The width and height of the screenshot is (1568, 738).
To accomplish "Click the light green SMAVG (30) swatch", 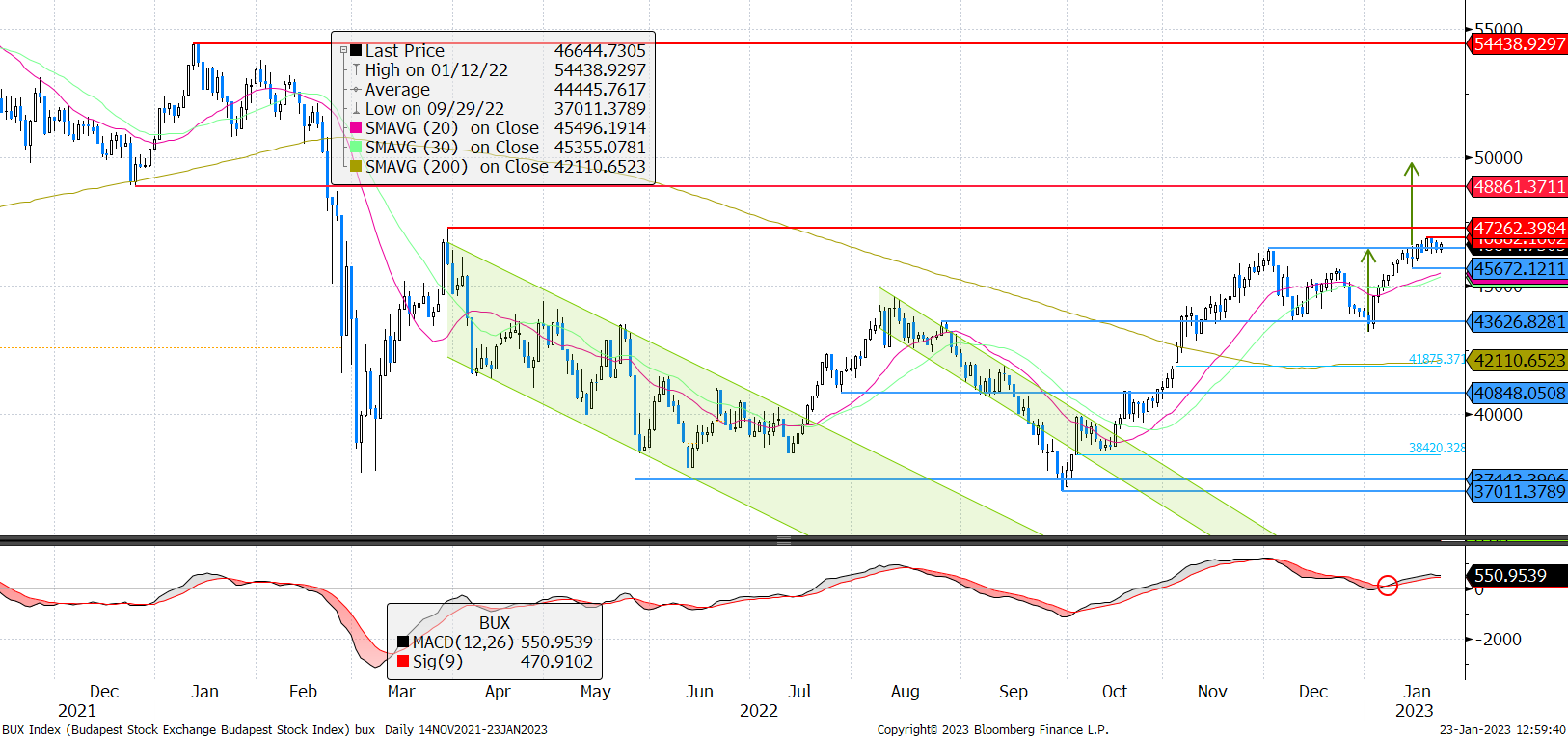I will pyautogui.click(x=356, y=147).
